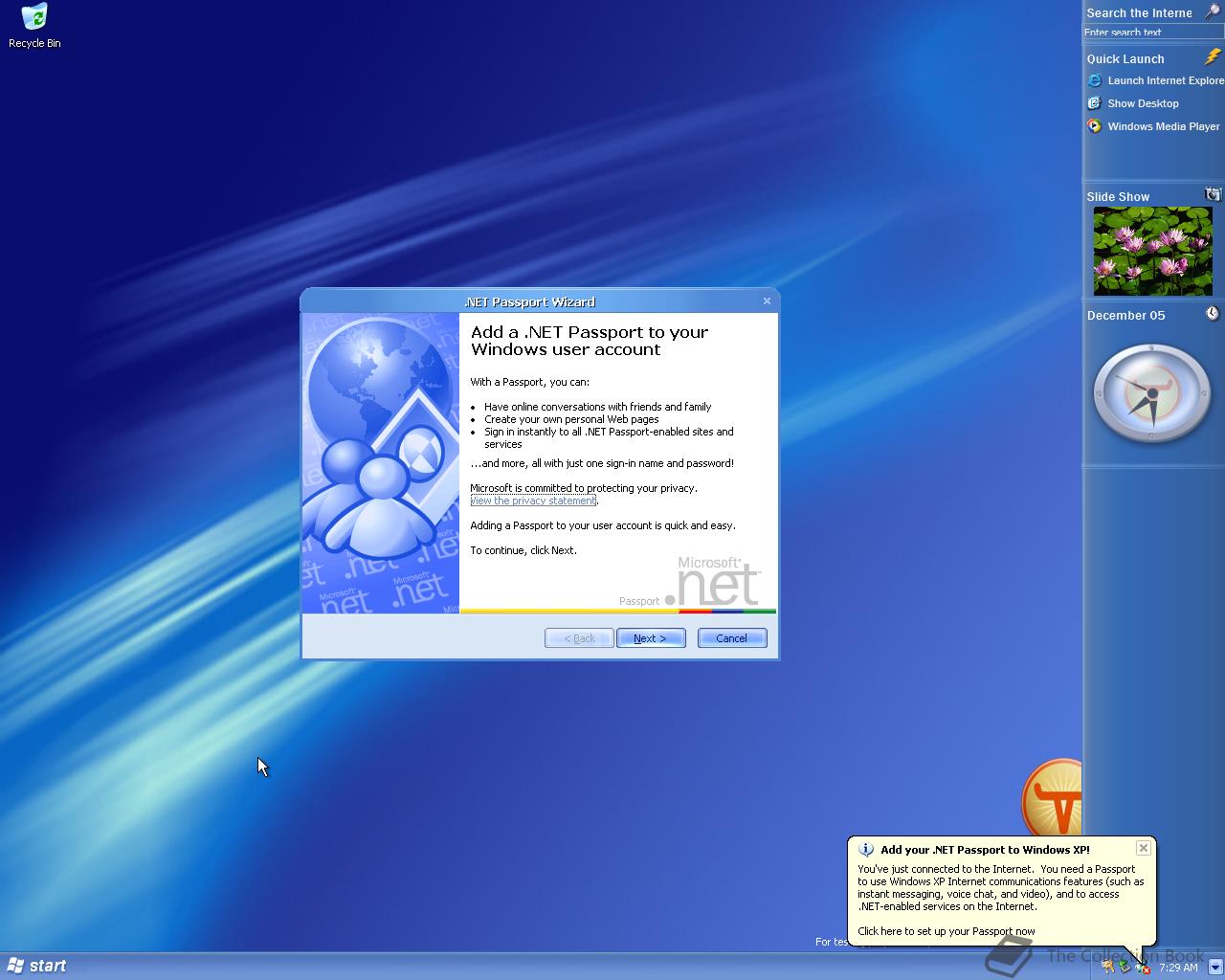1225x980 pixels.
Task: Click the disabled Back button in the wizard
Action: pos(579,638)
